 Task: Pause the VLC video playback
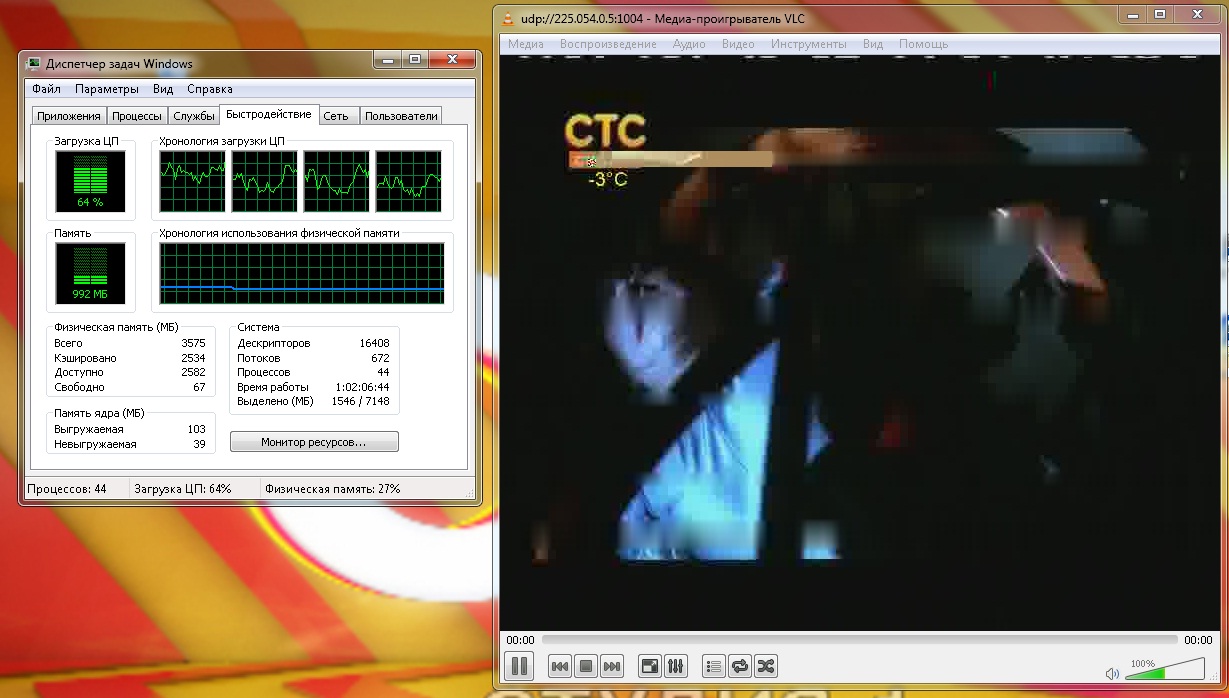520,666
